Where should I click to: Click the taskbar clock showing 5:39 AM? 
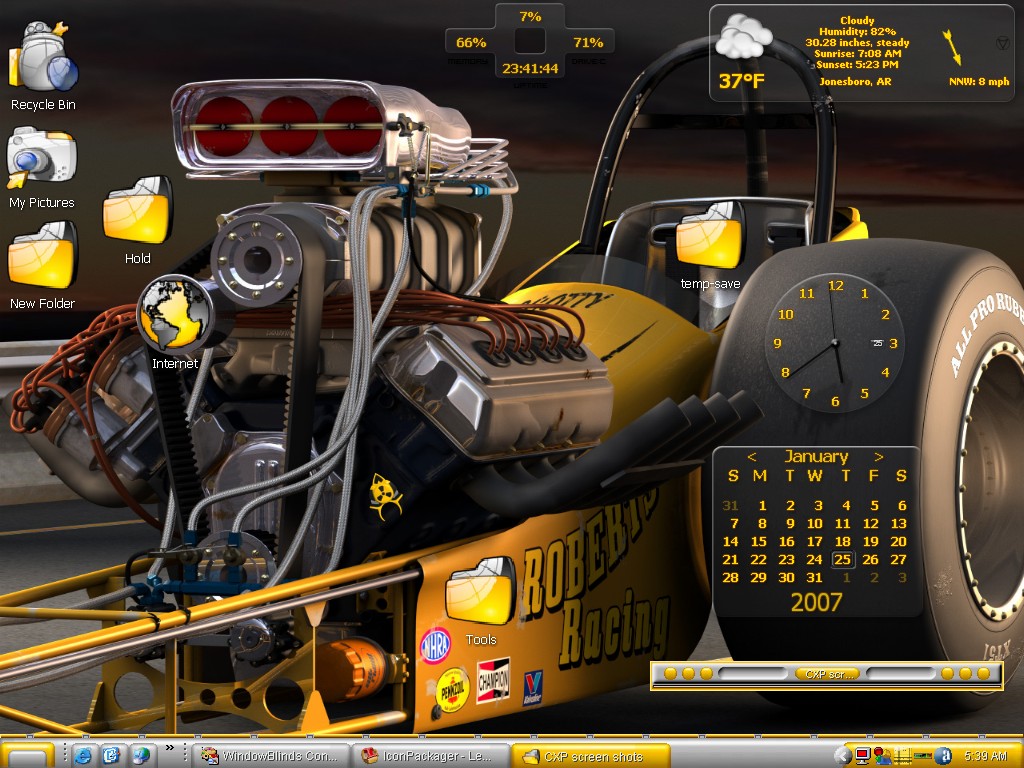coord(986,756)
